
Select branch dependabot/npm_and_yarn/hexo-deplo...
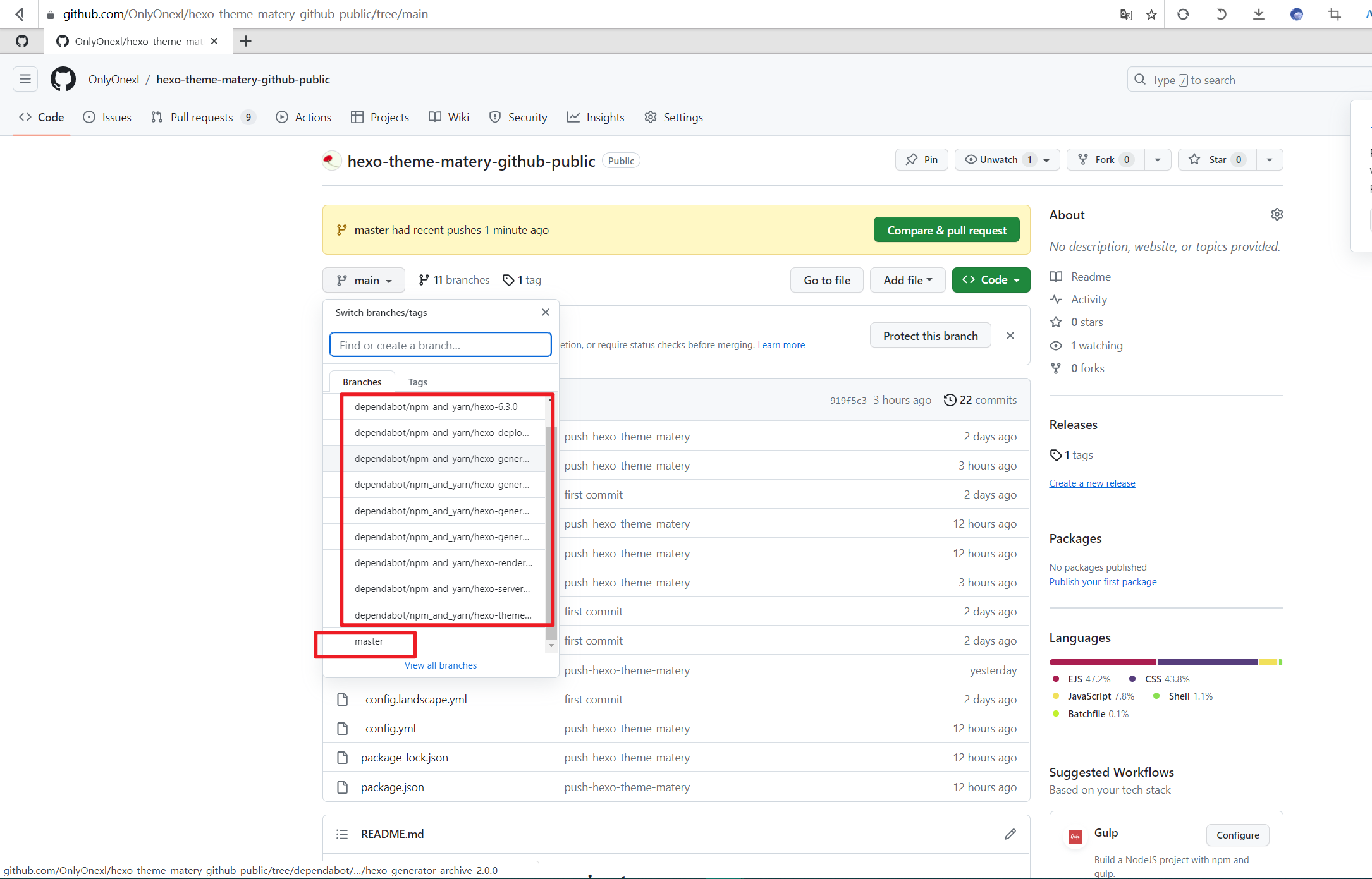click(x=436, y=432)
